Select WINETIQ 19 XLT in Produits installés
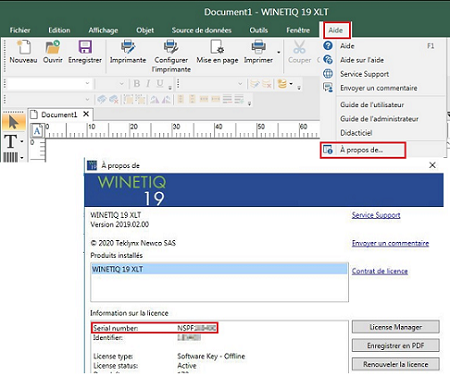The width and height of the screenshot is (450, 375). (219, 269)
